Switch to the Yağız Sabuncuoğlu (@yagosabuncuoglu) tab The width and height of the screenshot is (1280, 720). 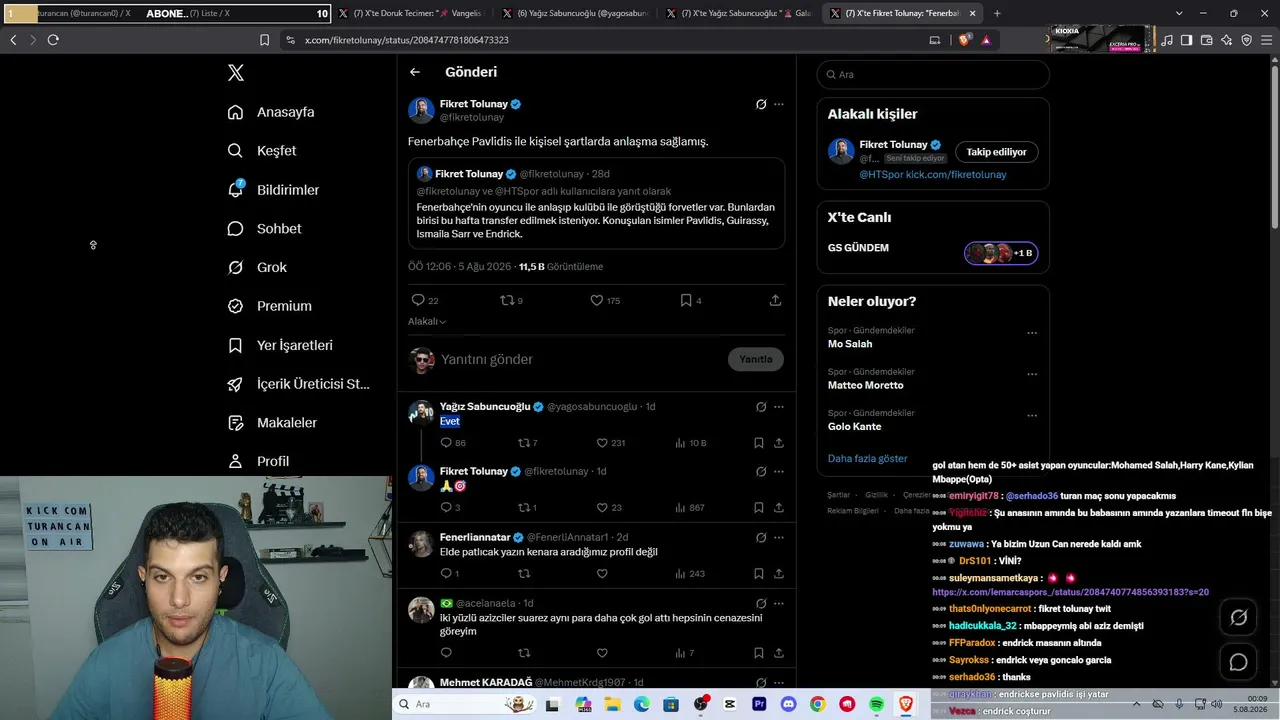click(x=576, y=13)
